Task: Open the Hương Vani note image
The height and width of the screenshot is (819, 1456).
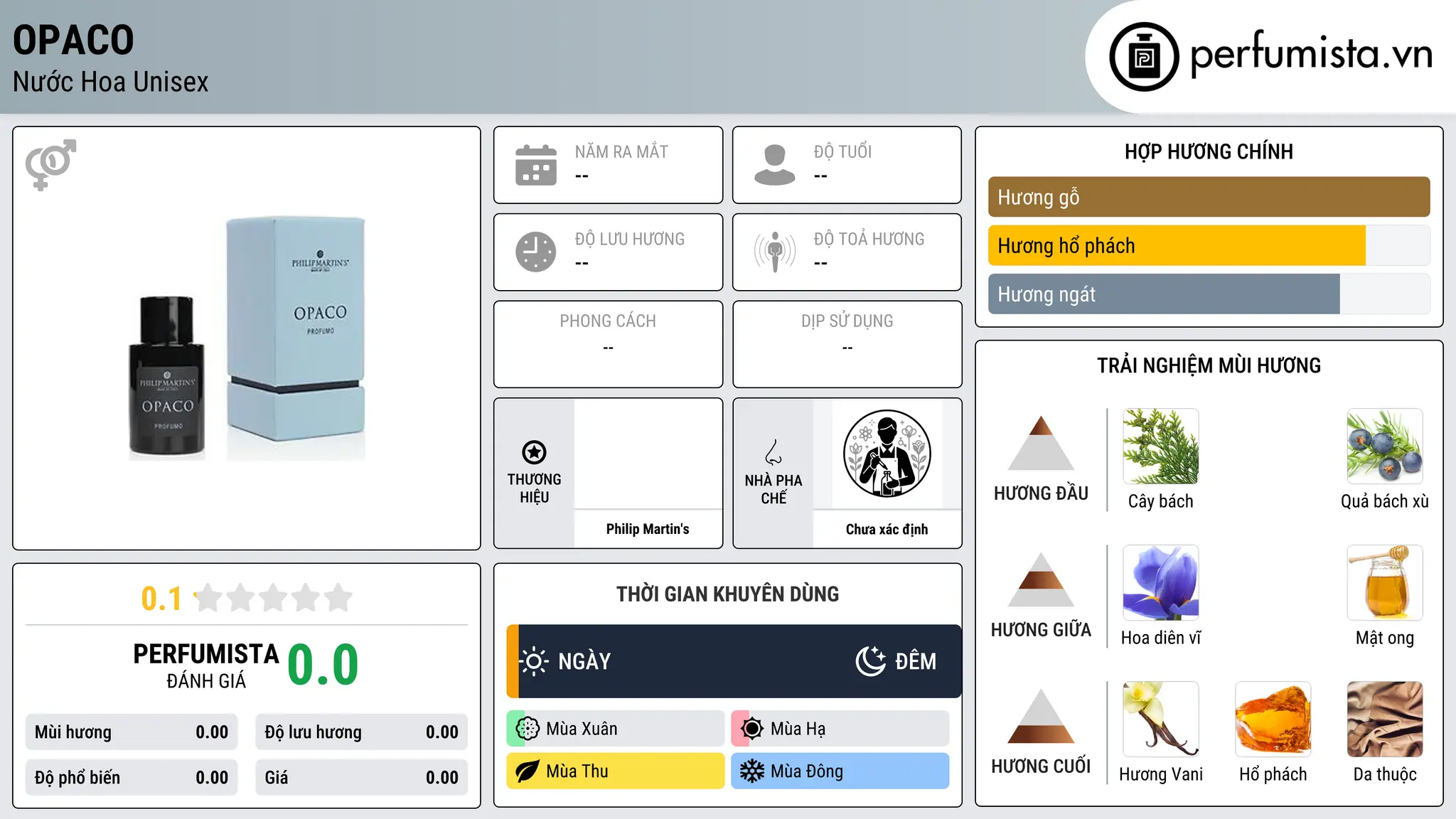Action: click(x=1161, y=719)
